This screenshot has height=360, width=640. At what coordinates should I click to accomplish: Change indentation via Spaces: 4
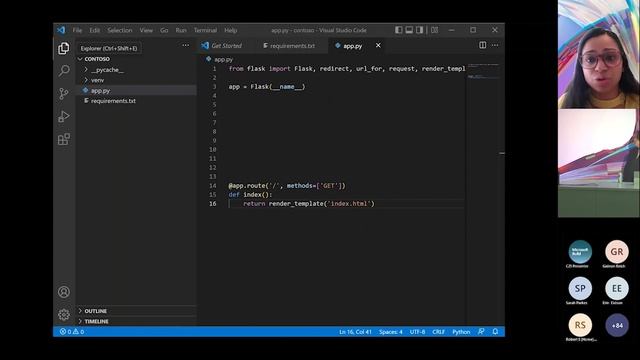pos(391,332)
